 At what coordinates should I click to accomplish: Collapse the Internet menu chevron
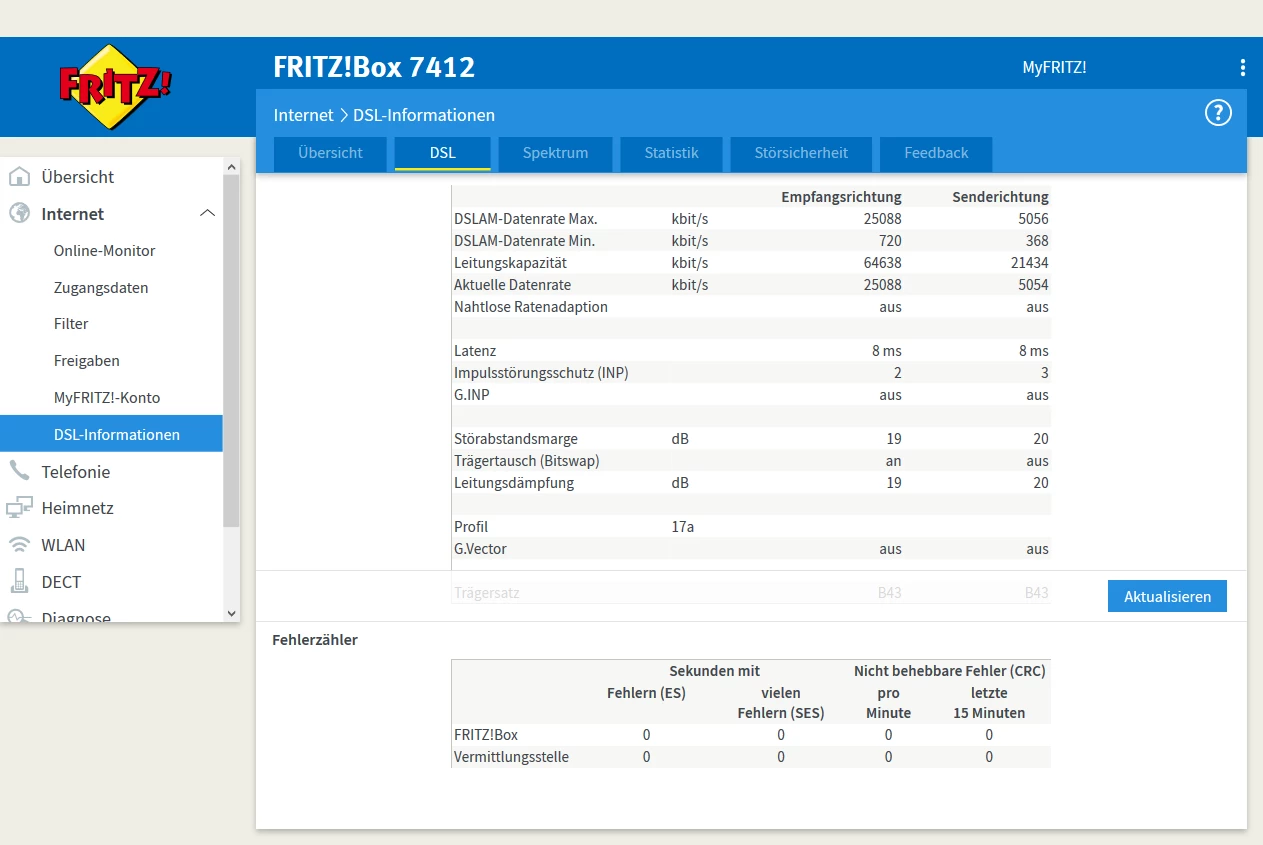click(207, 213)
